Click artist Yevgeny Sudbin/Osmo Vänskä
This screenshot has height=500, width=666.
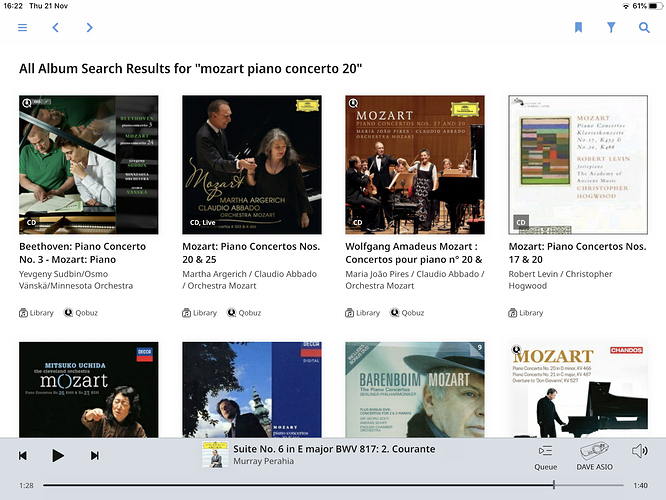point(76,280)
